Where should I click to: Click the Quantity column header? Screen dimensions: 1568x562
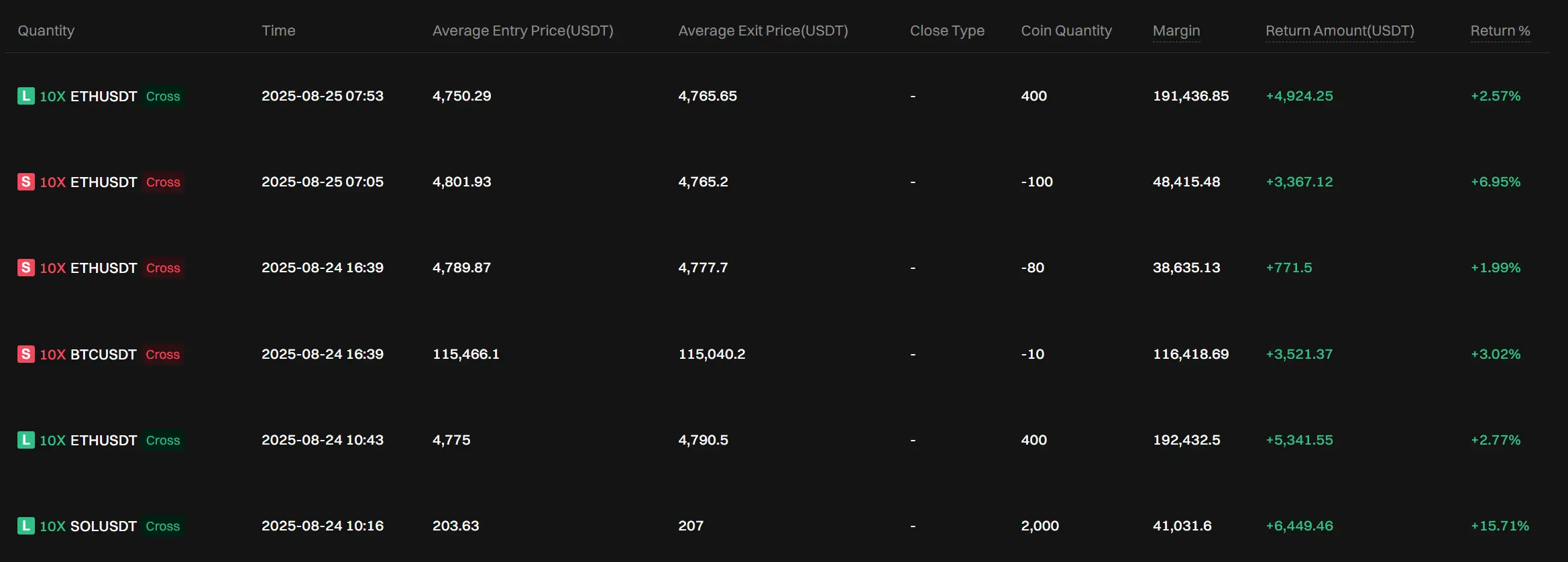(46, 31)
